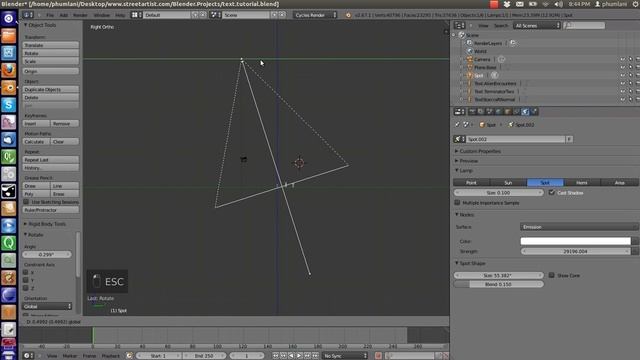Image resolution: width=640 pixels, height=360 pixels.
Task: Open the Properties editor type selector
Action: 460,111
